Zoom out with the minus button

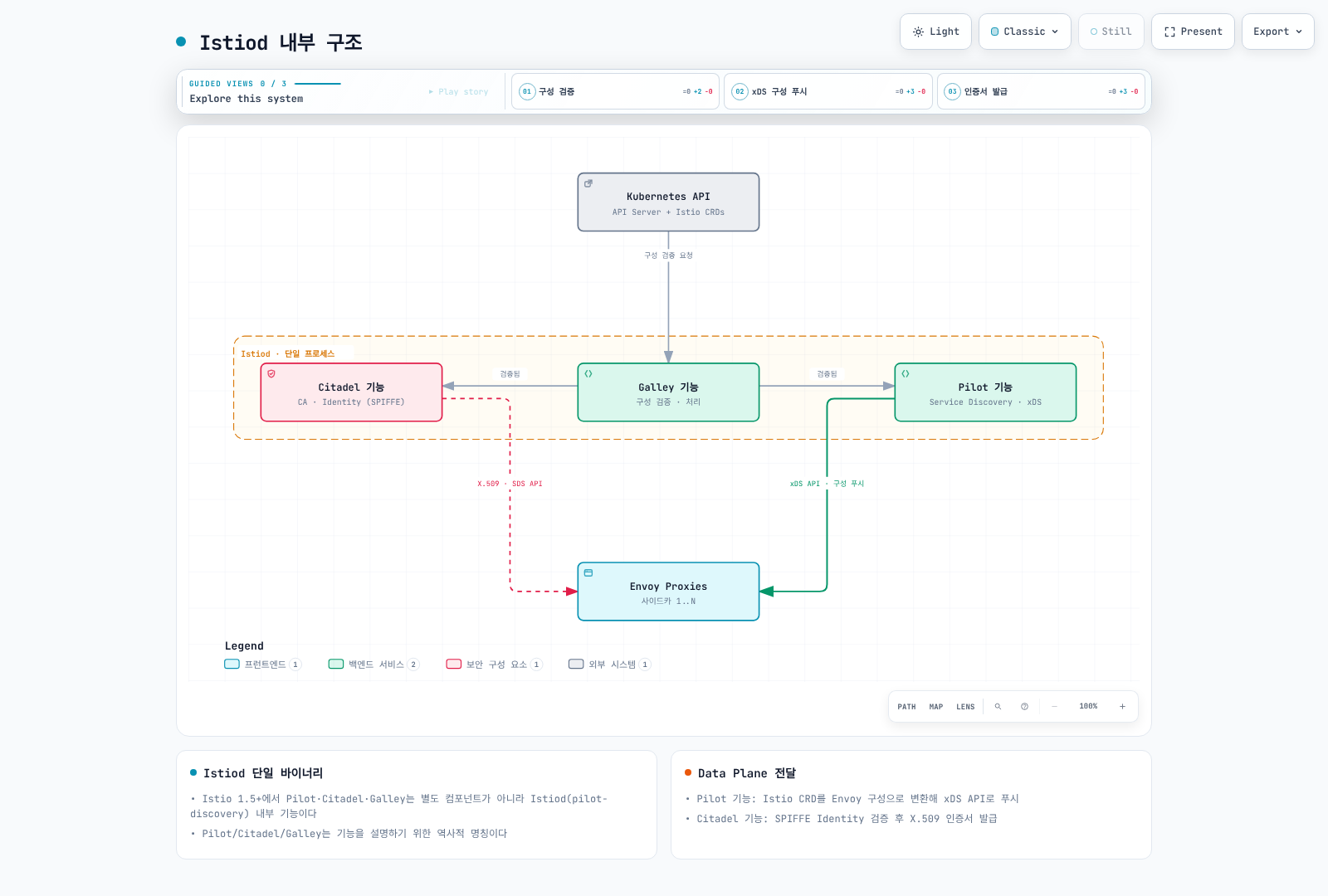tap(1054, 707)
